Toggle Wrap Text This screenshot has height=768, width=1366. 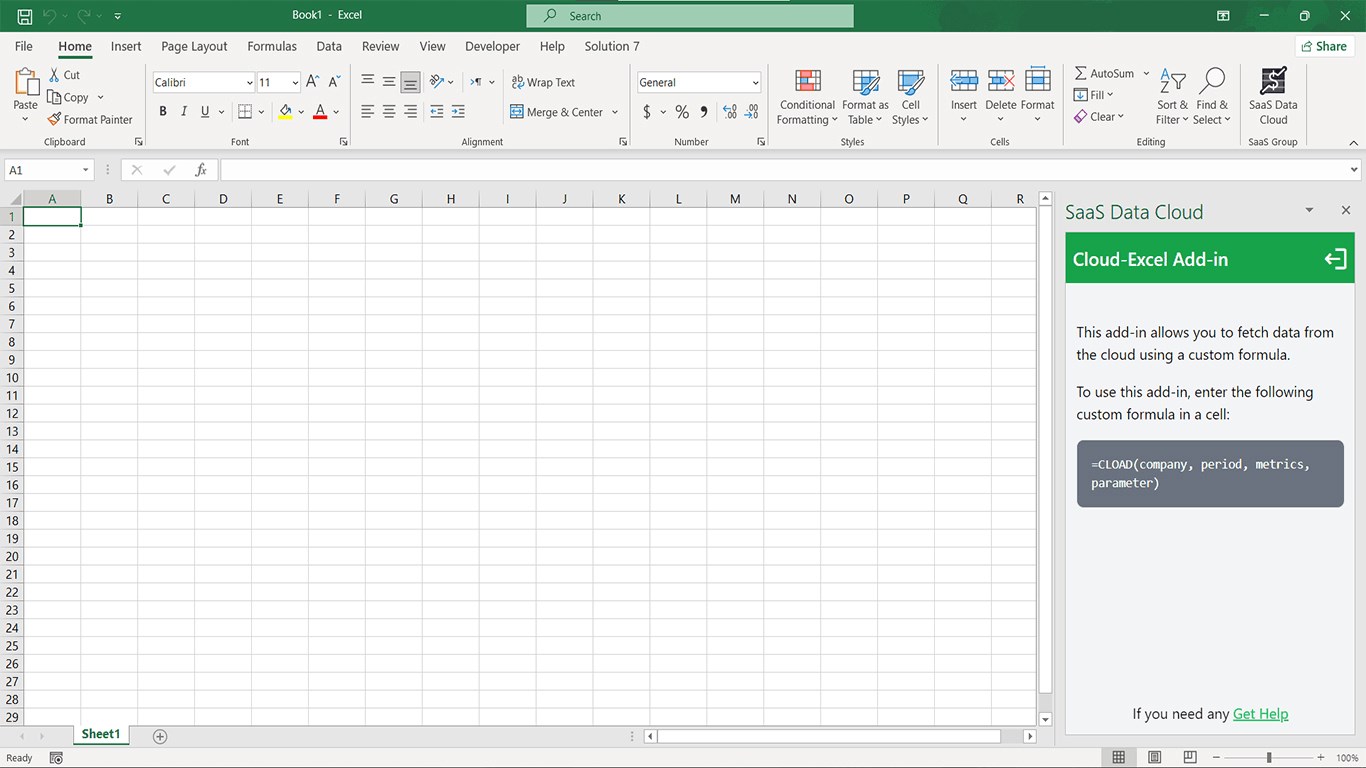(x=543, y=82)
